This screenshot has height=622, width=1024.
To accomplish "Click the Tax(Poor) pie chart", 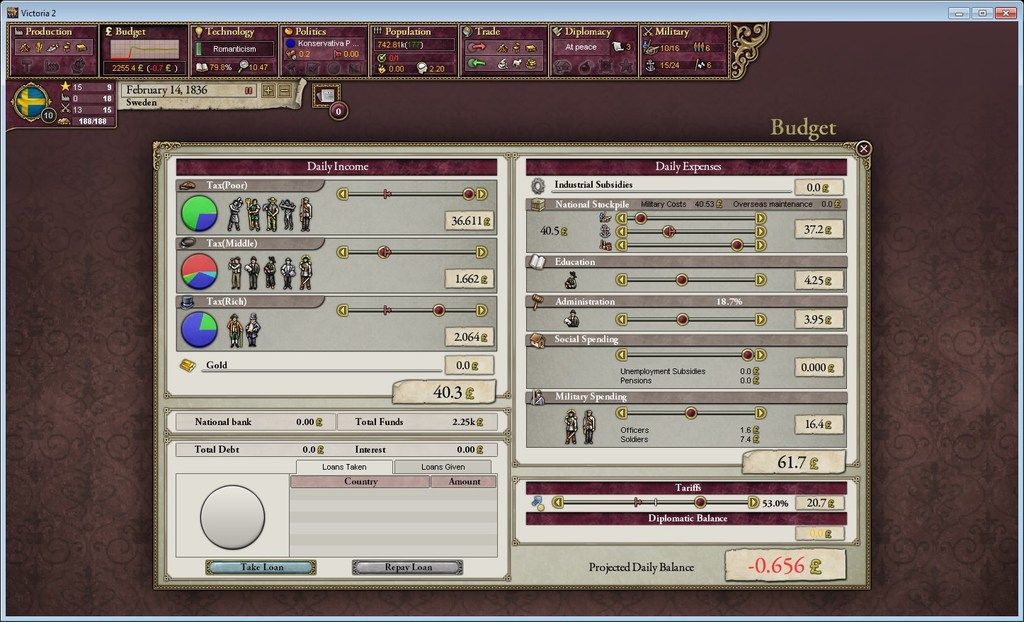I will pyautogui.click(x=199, y=213).
